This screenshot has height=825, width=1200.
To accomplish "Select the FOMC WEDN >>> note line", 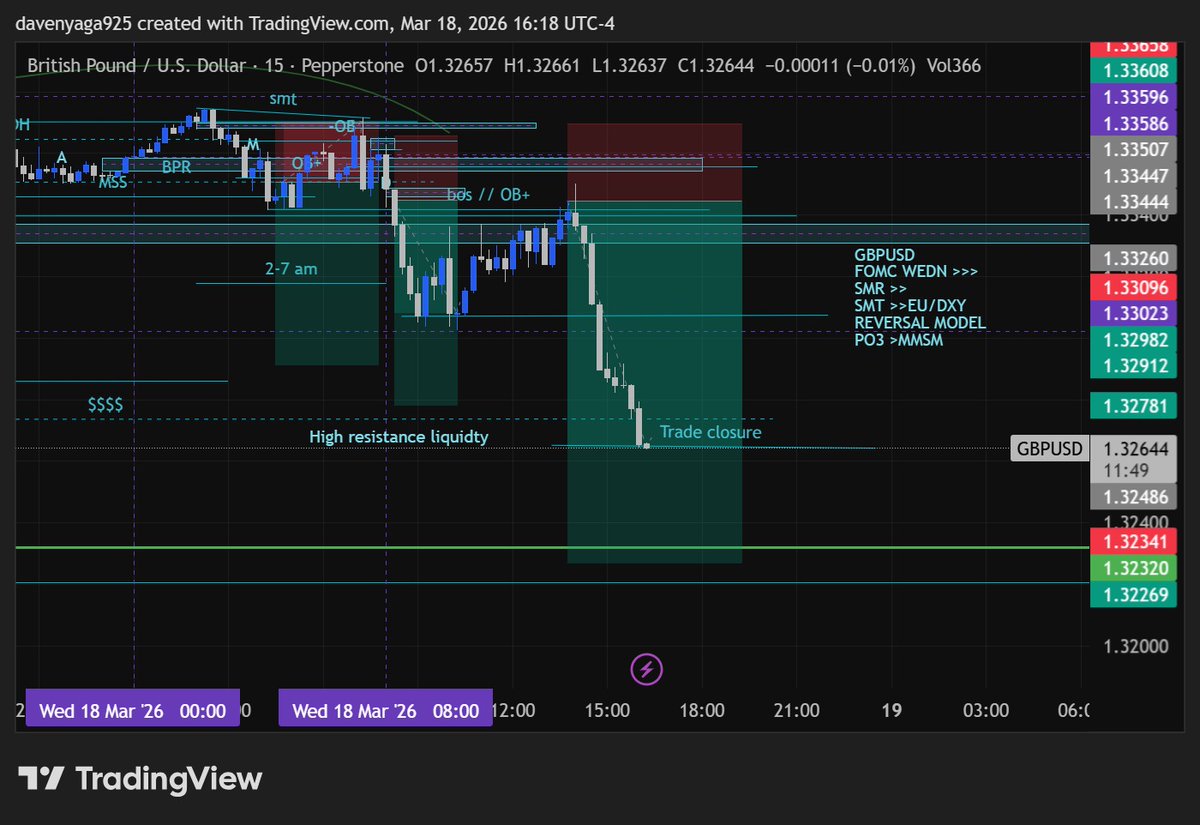I will 916,272.
